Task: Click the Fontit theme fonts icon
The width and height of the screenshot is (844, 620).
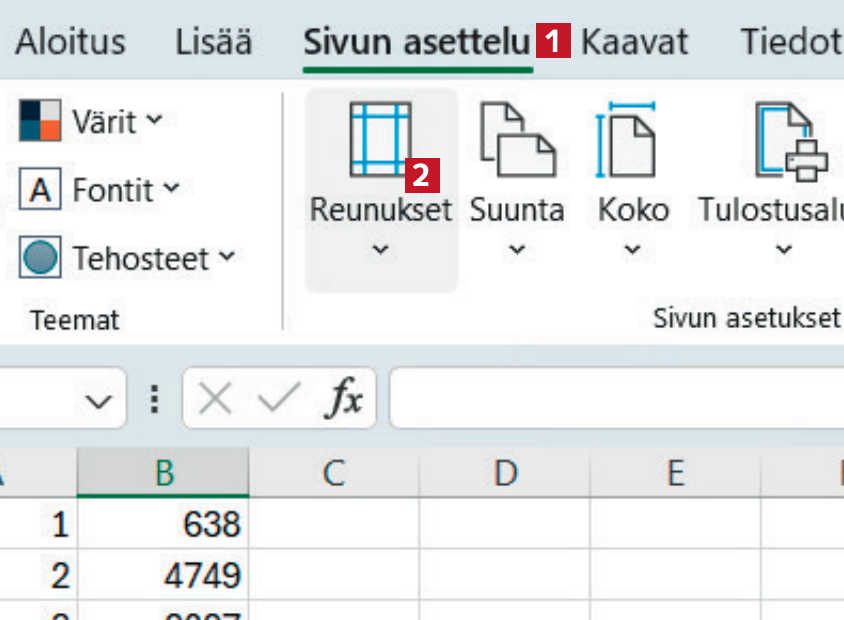Action: (41, 189)
